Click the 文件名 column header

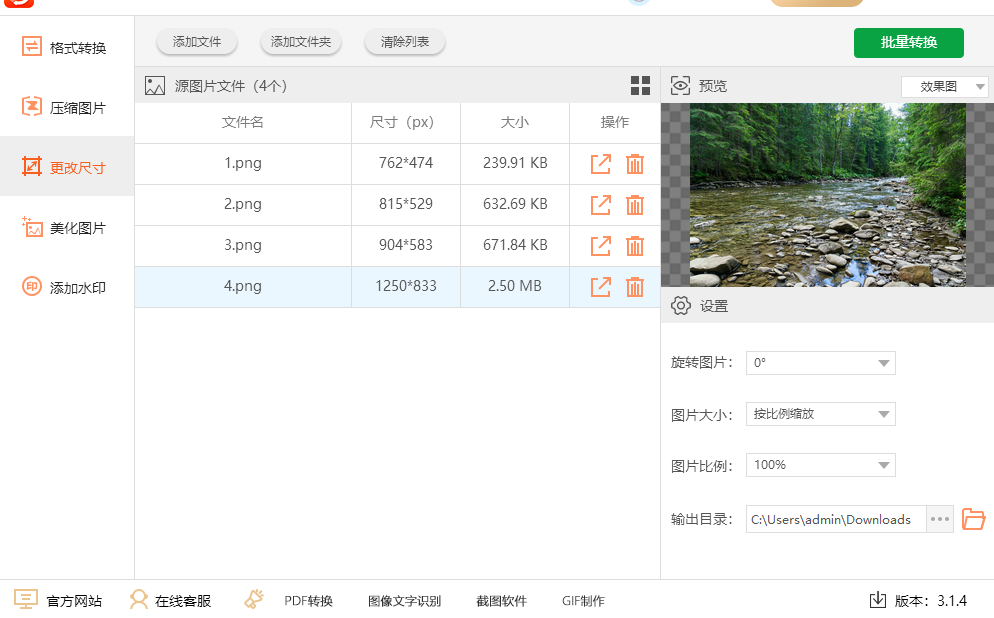coord(243,122)
